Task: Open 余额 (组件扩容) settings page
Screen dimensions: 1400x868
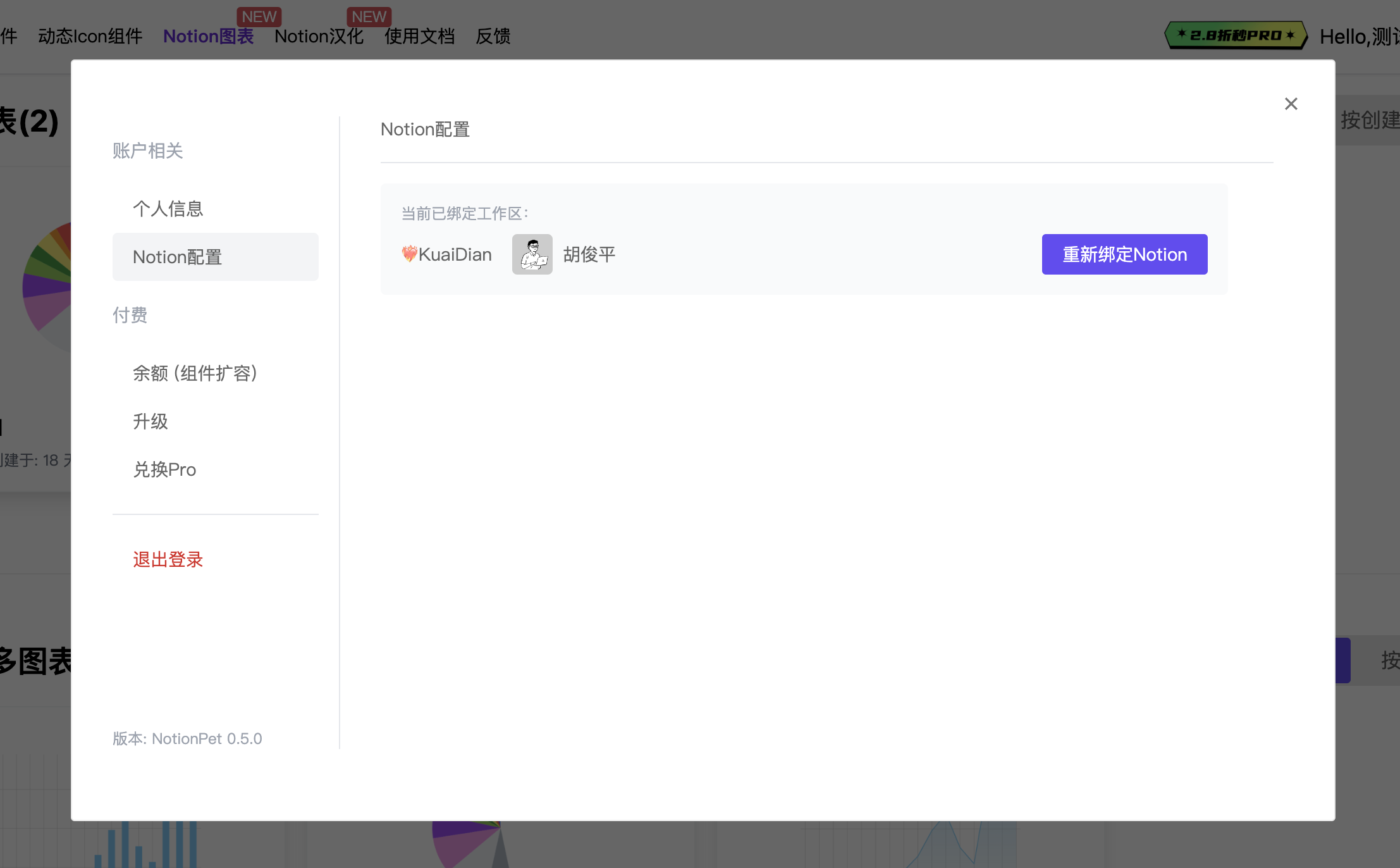Action: [x=215, y=373]
